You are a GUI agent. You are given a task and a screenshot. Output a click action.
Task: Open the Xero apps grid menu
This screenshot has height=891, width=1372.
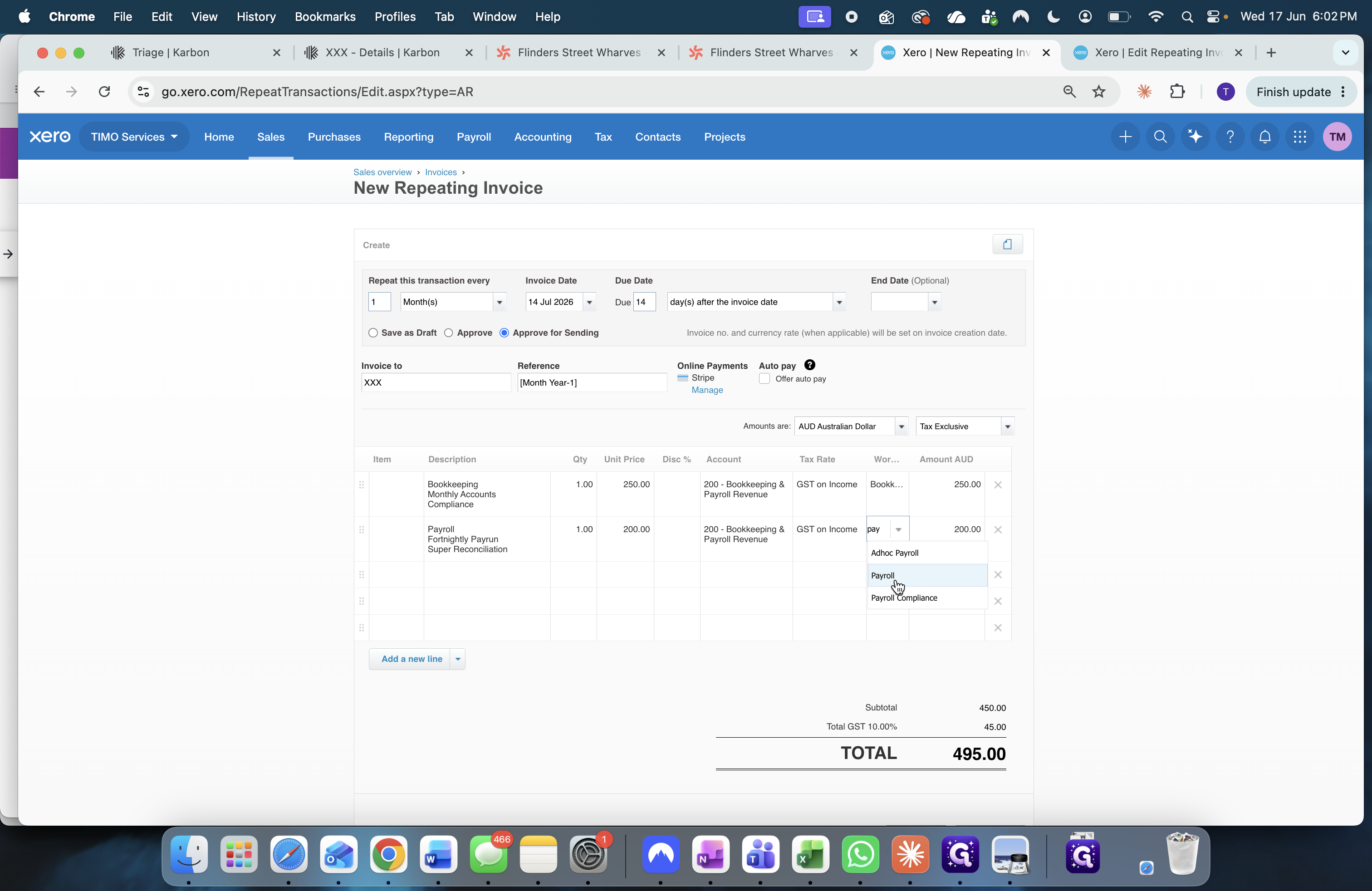1300,137
